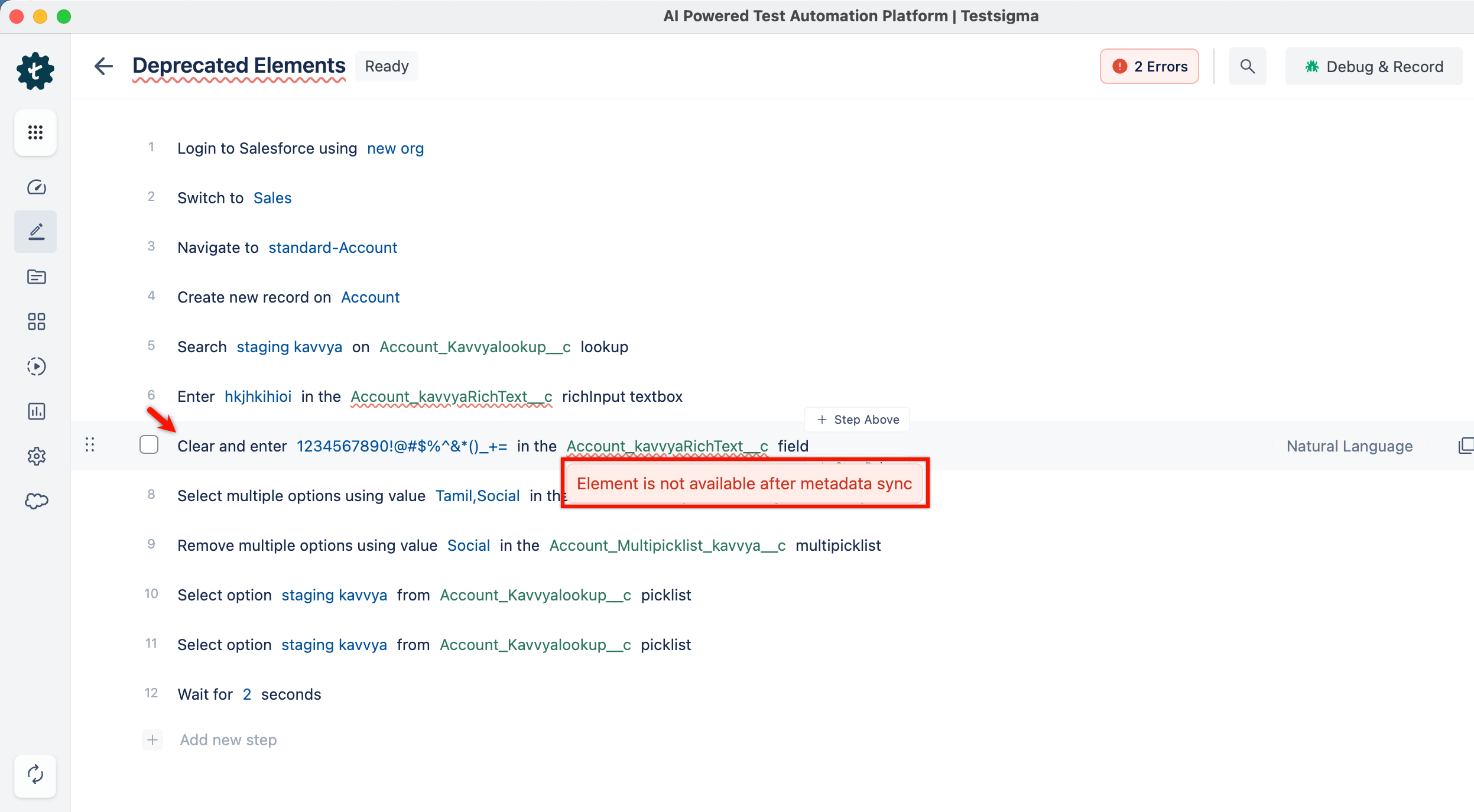Click the drag handle on step 7

click(x=90, y=445)
